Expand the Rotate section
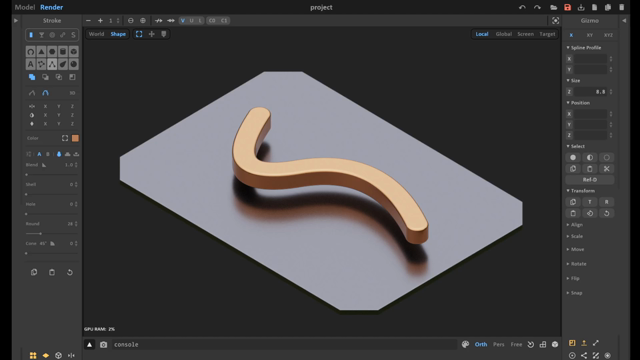The image size is (640, 360). 576,264
